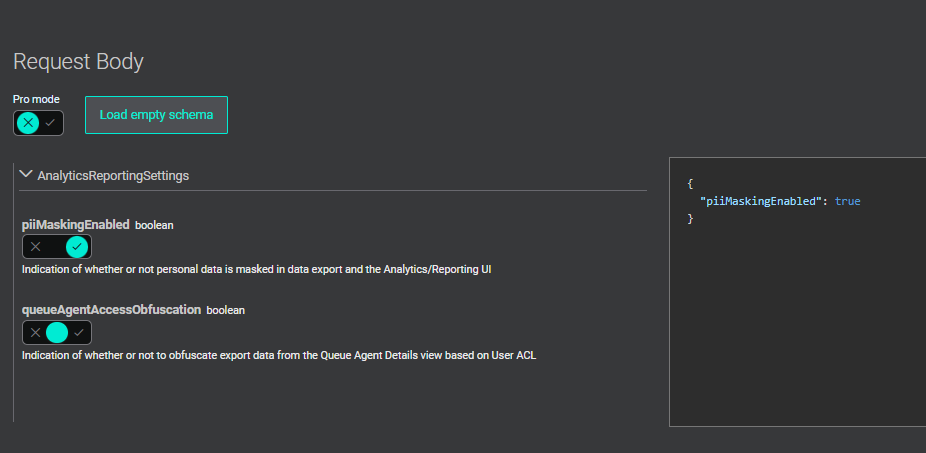Click the true value in JSON preview
Screen dimensions: 926x453
847,201
